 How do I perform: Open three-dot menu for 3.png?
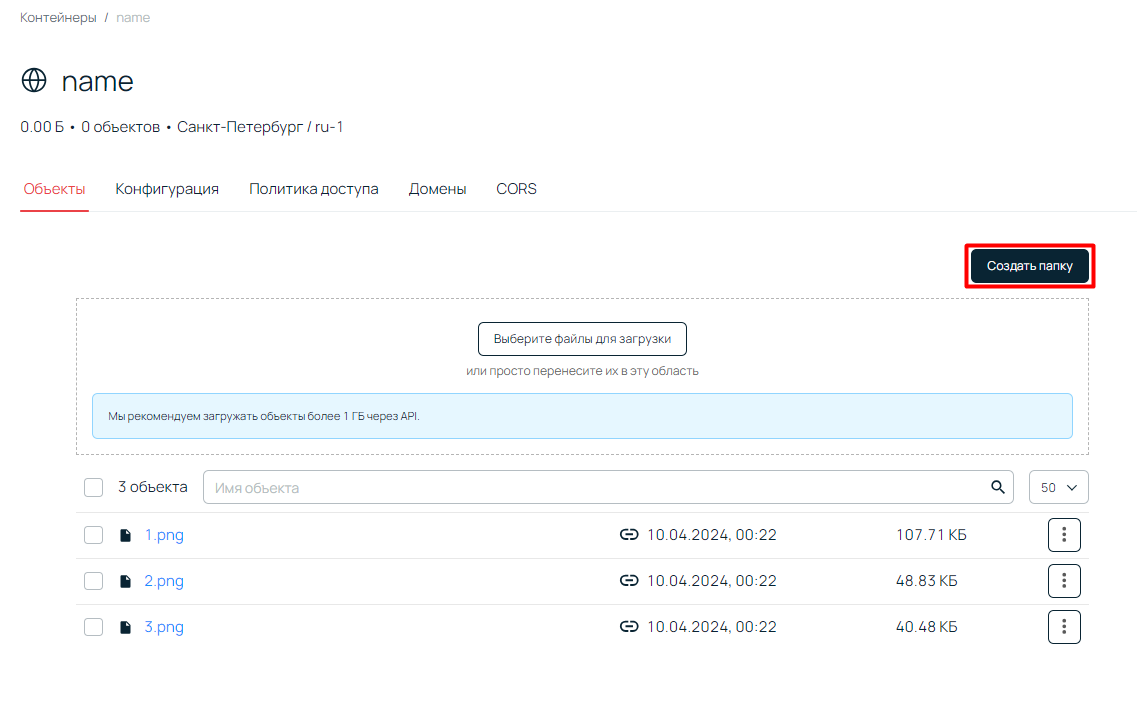click(1064, 627)
